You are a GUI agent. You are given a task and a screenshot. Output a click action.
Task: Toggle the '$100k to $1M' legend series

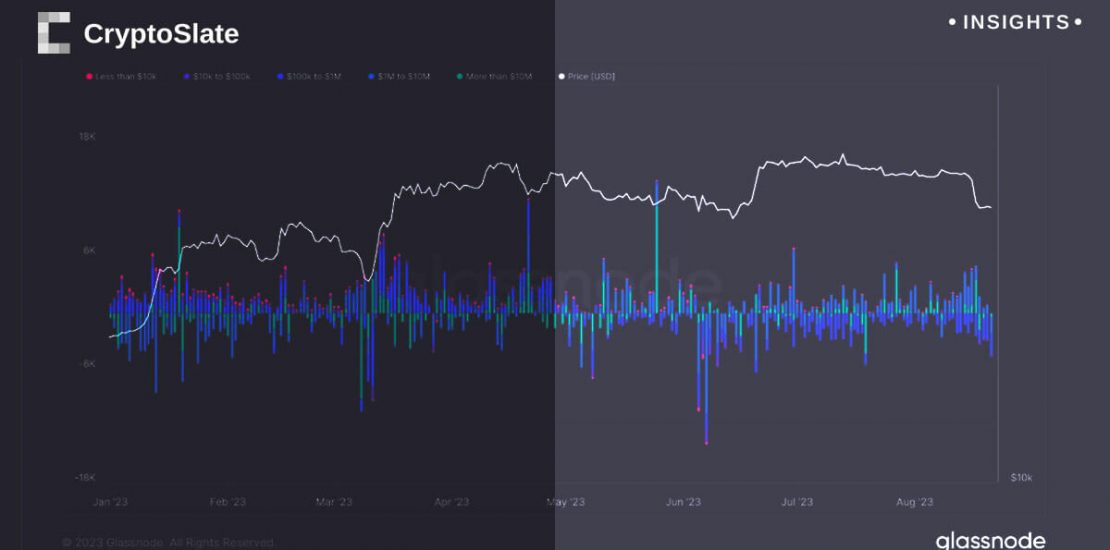point(319,77)
